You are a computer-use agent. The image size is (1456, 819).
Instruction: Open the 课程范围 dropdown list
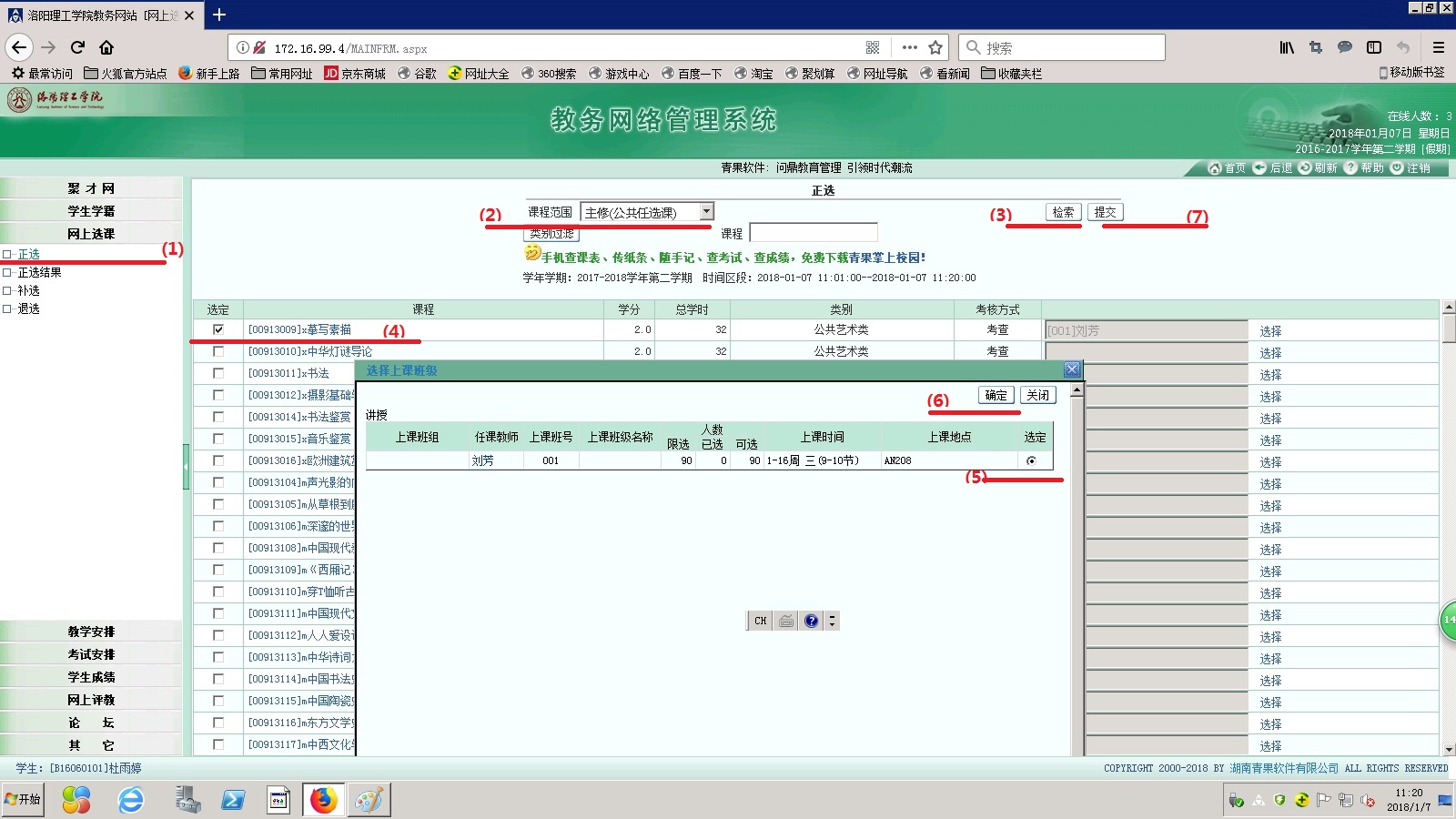click(x=706, y=212)
